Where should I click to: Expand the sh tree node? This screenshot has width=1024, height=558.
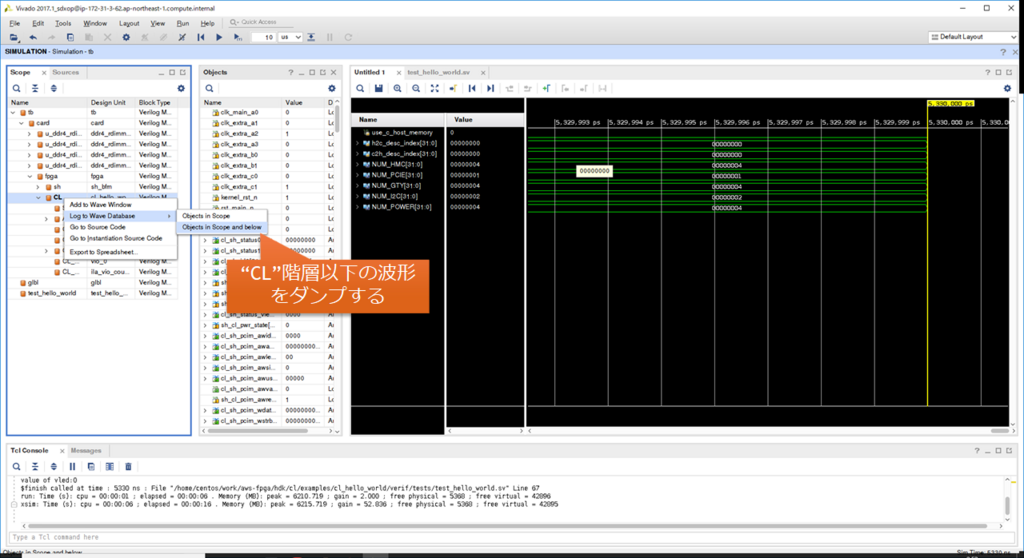[x=38, y=187]
